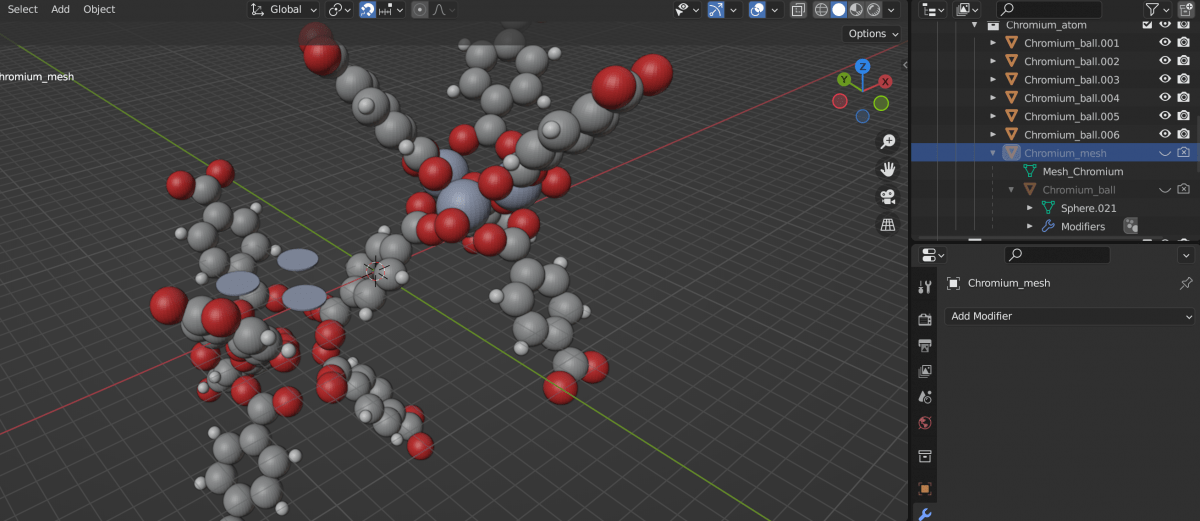Open the Object menu in viewport header
Screen dimensions: 1200x521
[x=99, y=9]
